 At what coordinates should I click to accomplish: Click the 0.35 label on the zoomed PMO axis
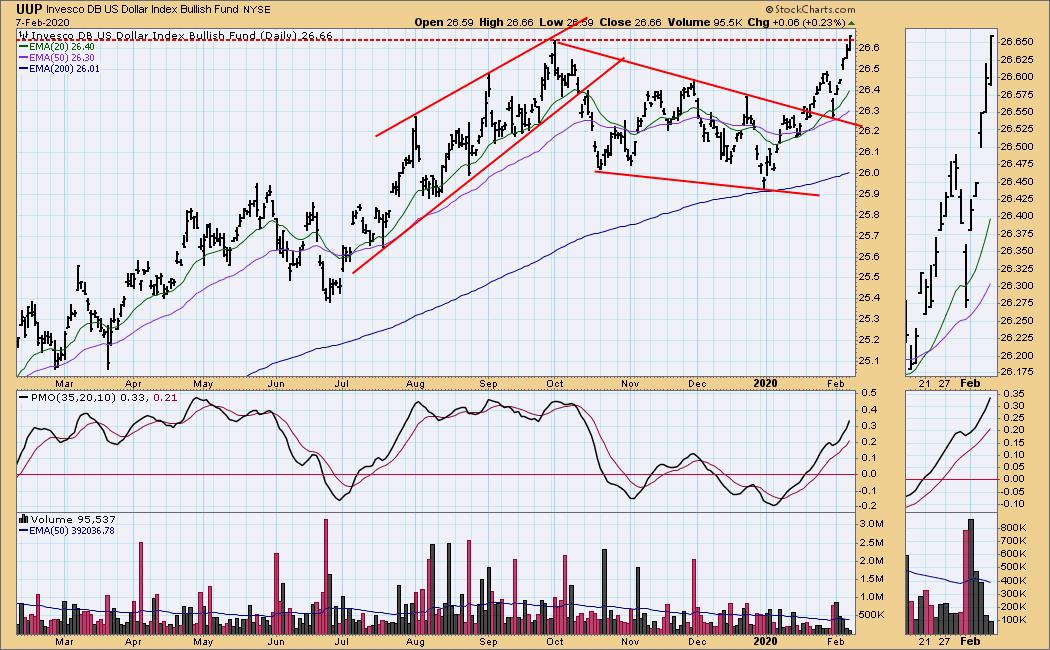point(1013,394)
